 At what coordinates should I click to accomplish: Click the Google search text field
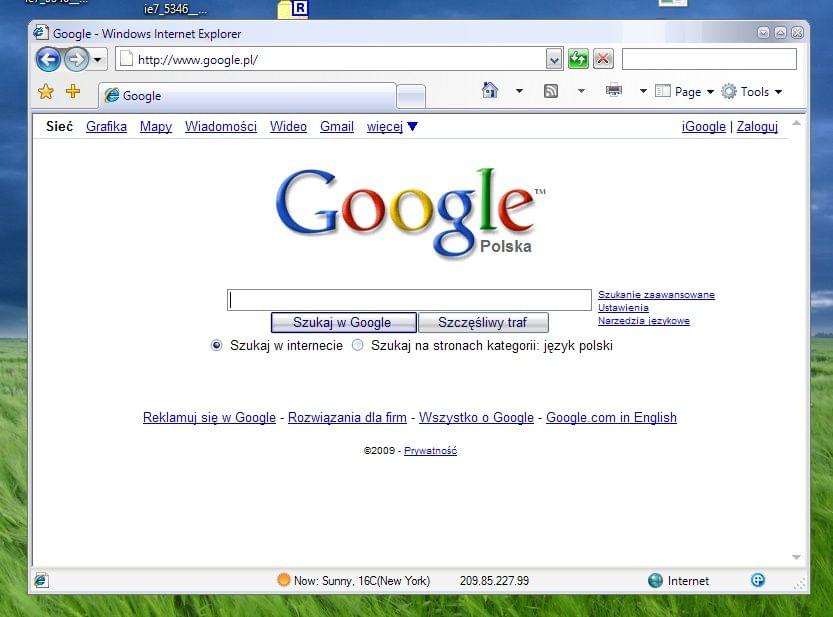pyautogui.click(x=409, y=300)
